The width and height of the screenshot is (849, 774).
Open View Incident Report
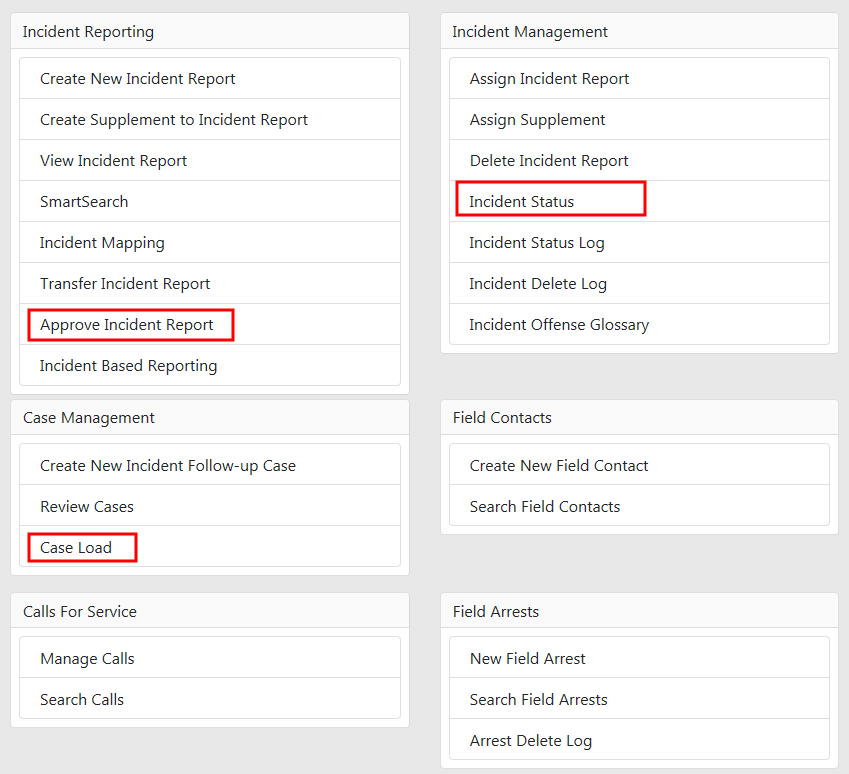(114, 161)
